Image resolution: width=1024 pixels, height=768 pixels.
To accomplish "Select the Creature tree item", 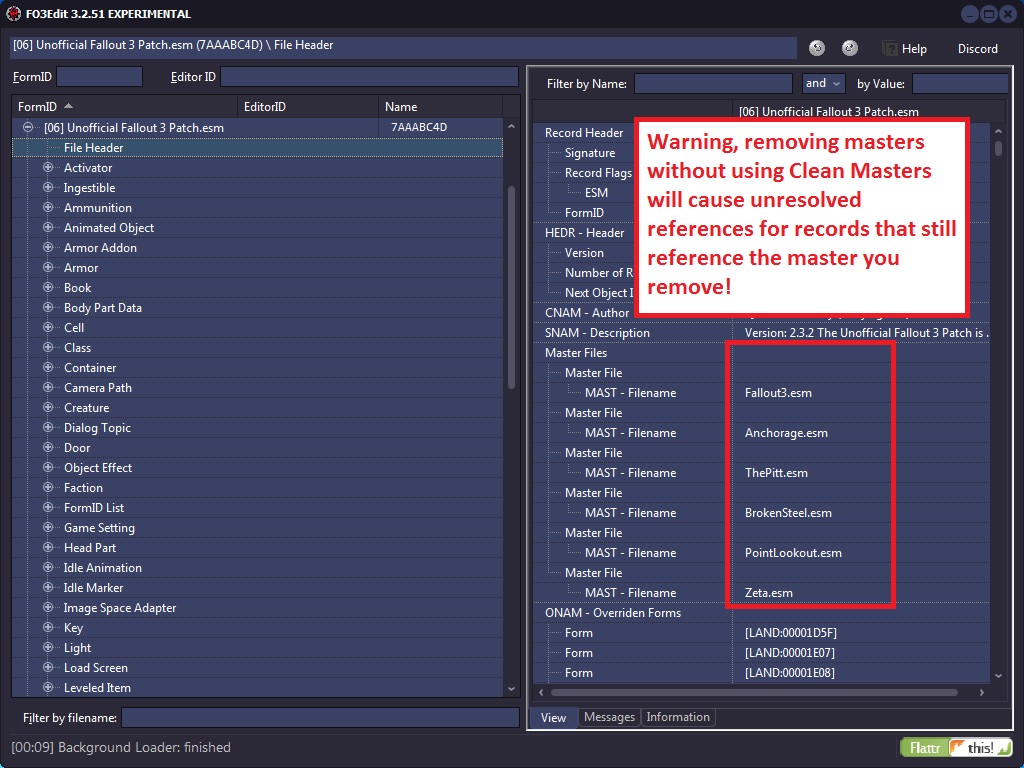I will pyautogui.click(x=86, y=408).
